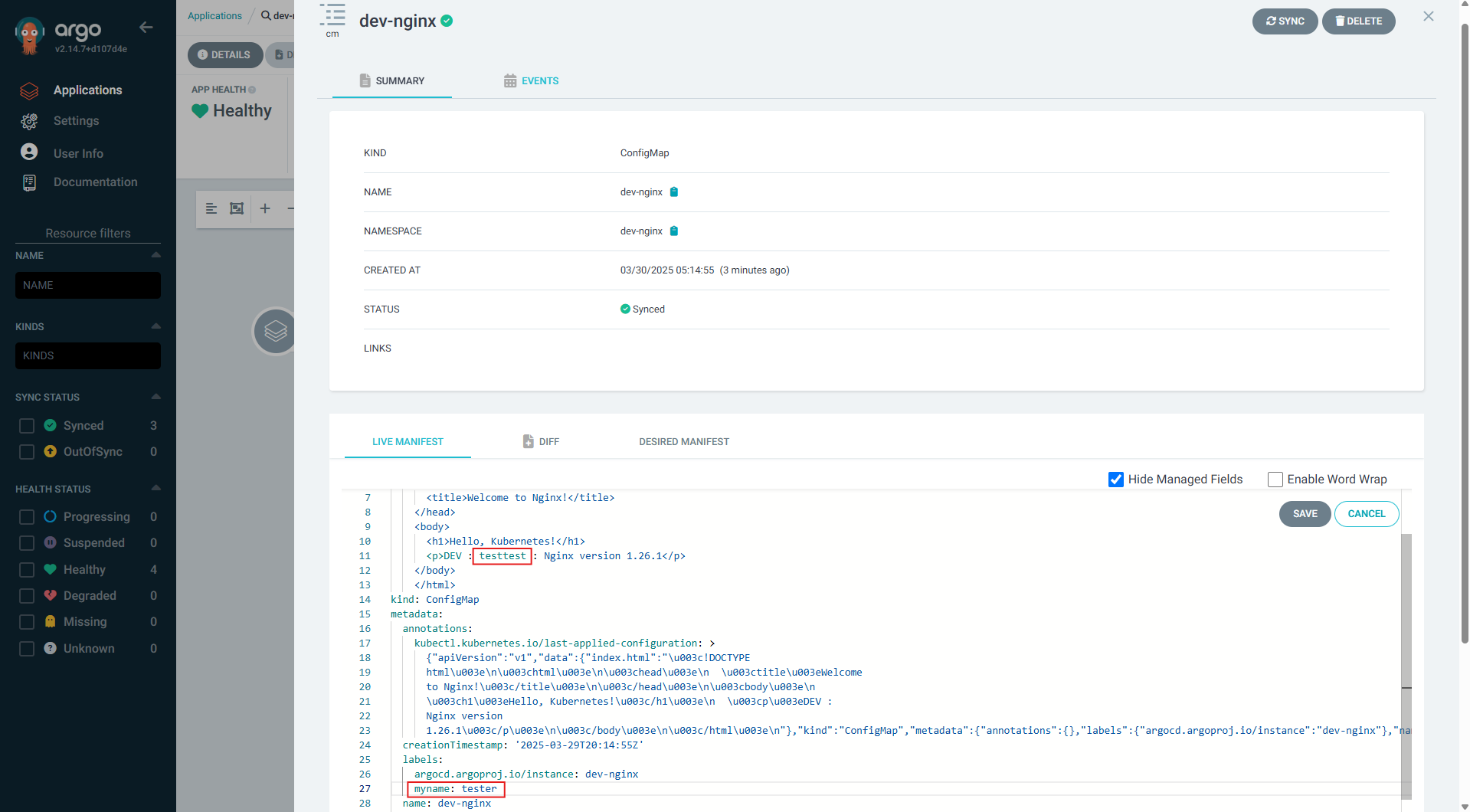The height and width of the screenshot is (812, 1470).
Task: Collapse the KINDS filter section
Action: (x=156, y=326)
